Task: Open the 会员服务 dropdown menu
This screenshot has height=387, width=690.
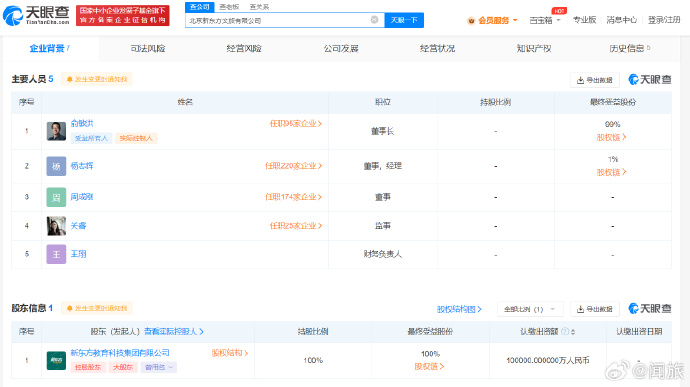Action: [492, 20]
